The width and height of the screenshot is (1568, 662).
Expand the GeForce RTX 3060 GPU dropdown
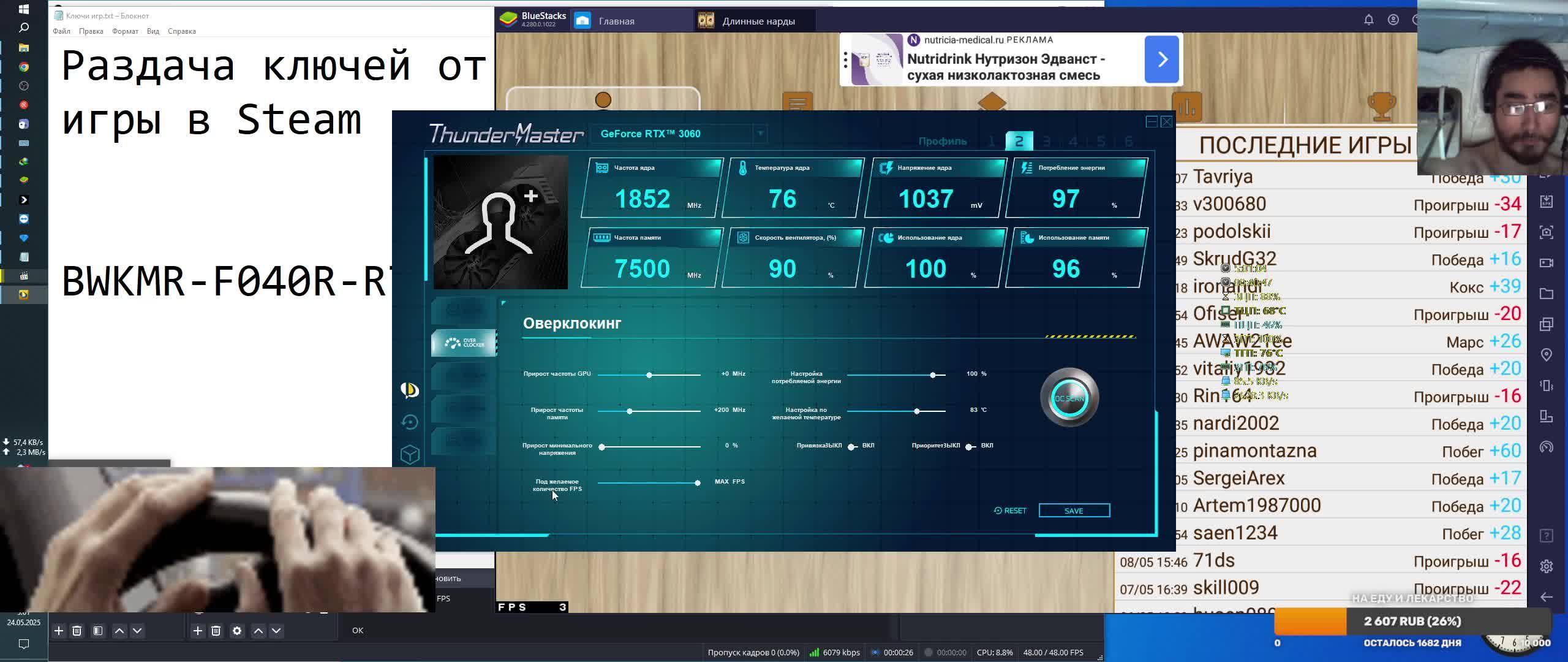click(760, 134)
